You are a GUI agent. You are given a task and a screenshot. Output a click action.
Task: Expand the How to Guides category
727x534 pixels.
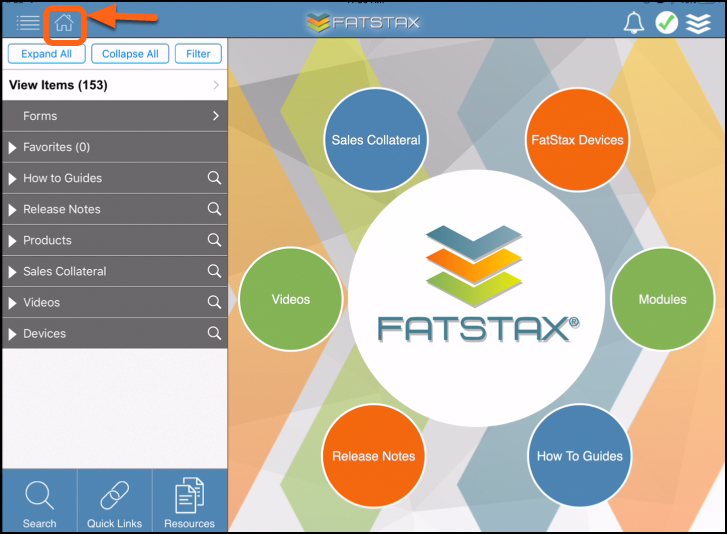[x=13, y=178]
